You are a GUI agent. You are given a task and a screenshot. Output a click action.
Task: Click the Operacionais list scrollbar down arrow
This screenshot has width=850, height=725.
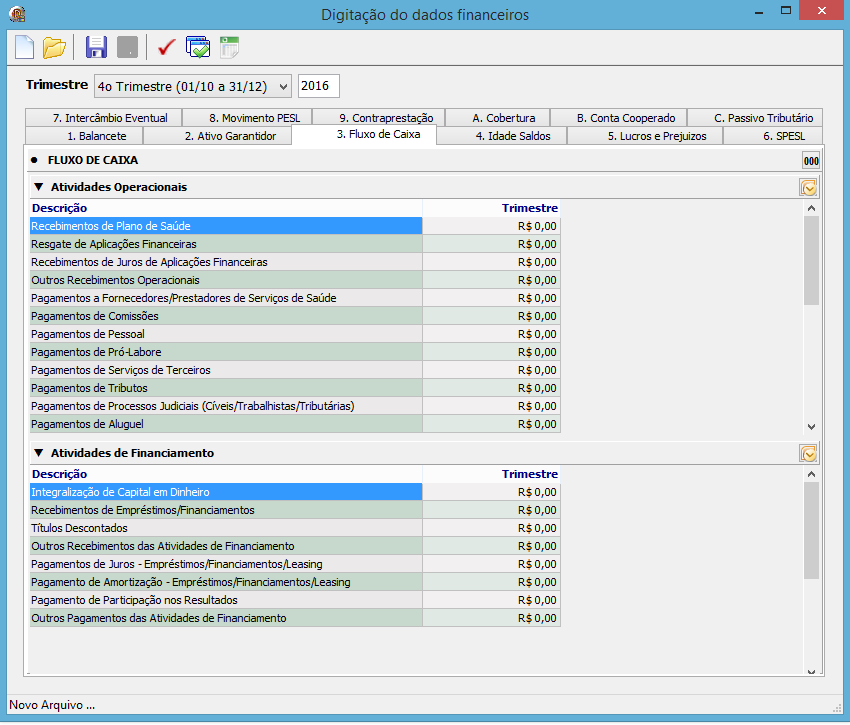(x=811, y=427)
